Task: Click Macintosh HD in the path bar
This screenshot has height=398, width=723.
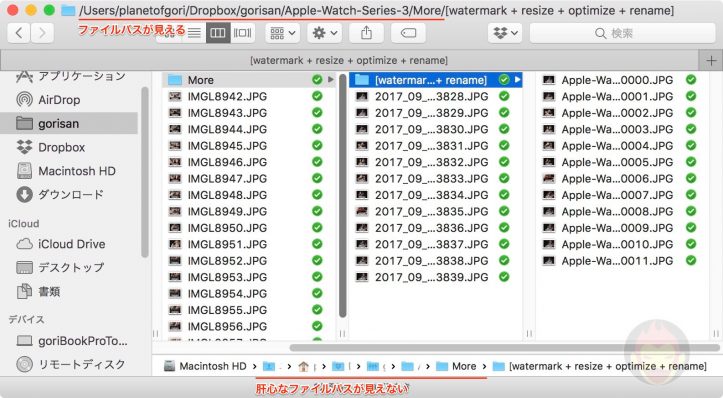Action: (206, 366)
